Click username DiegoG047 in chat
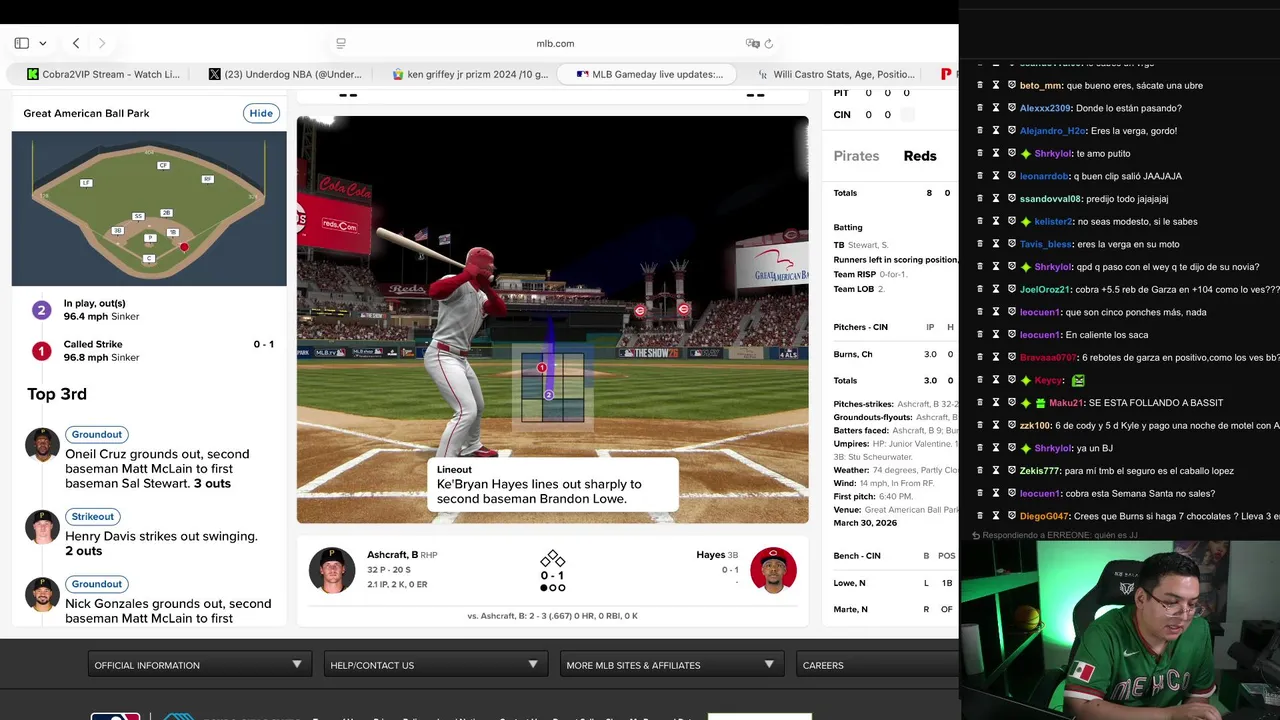The image size is (1280, 720). [1044, 516]
